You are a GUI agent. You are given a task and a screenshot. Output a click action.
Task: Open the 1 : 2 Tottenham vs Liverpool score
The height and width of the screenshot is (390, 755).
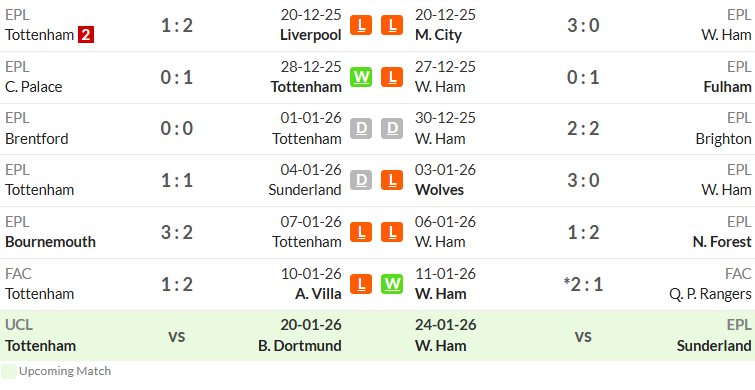tap(177, 26)
